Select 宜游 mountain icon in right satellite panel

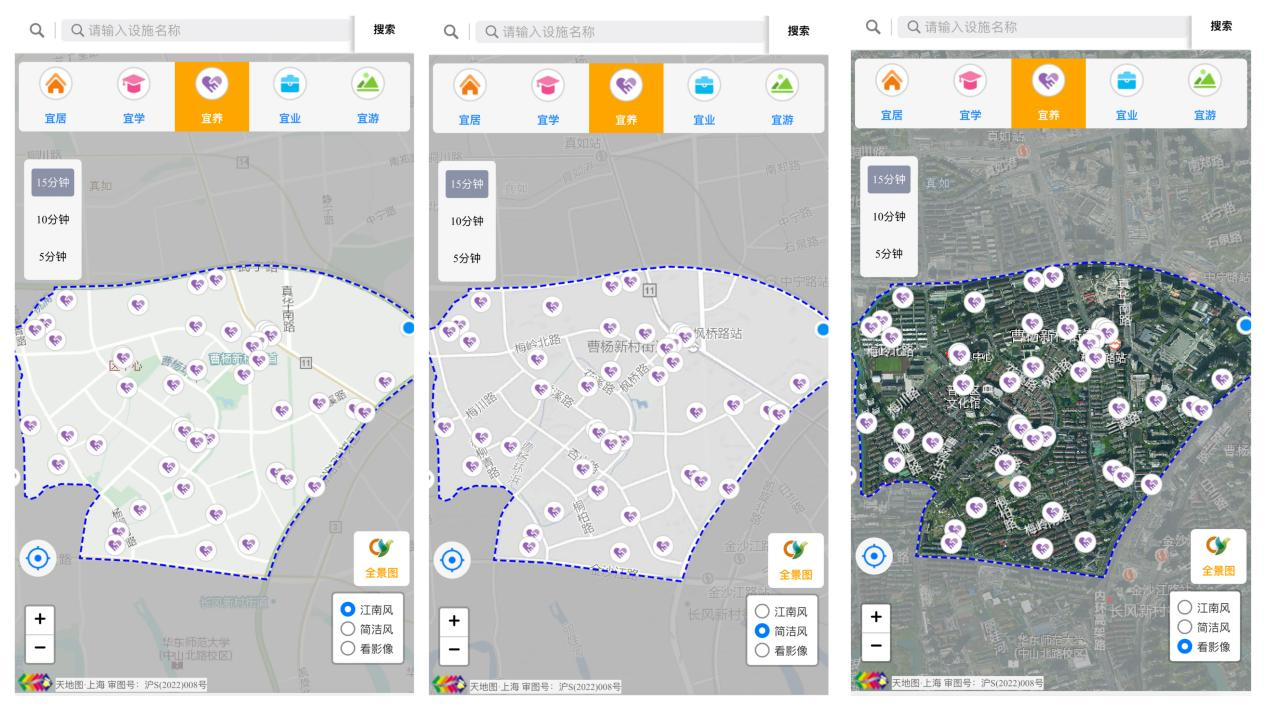coord(1205,83)
